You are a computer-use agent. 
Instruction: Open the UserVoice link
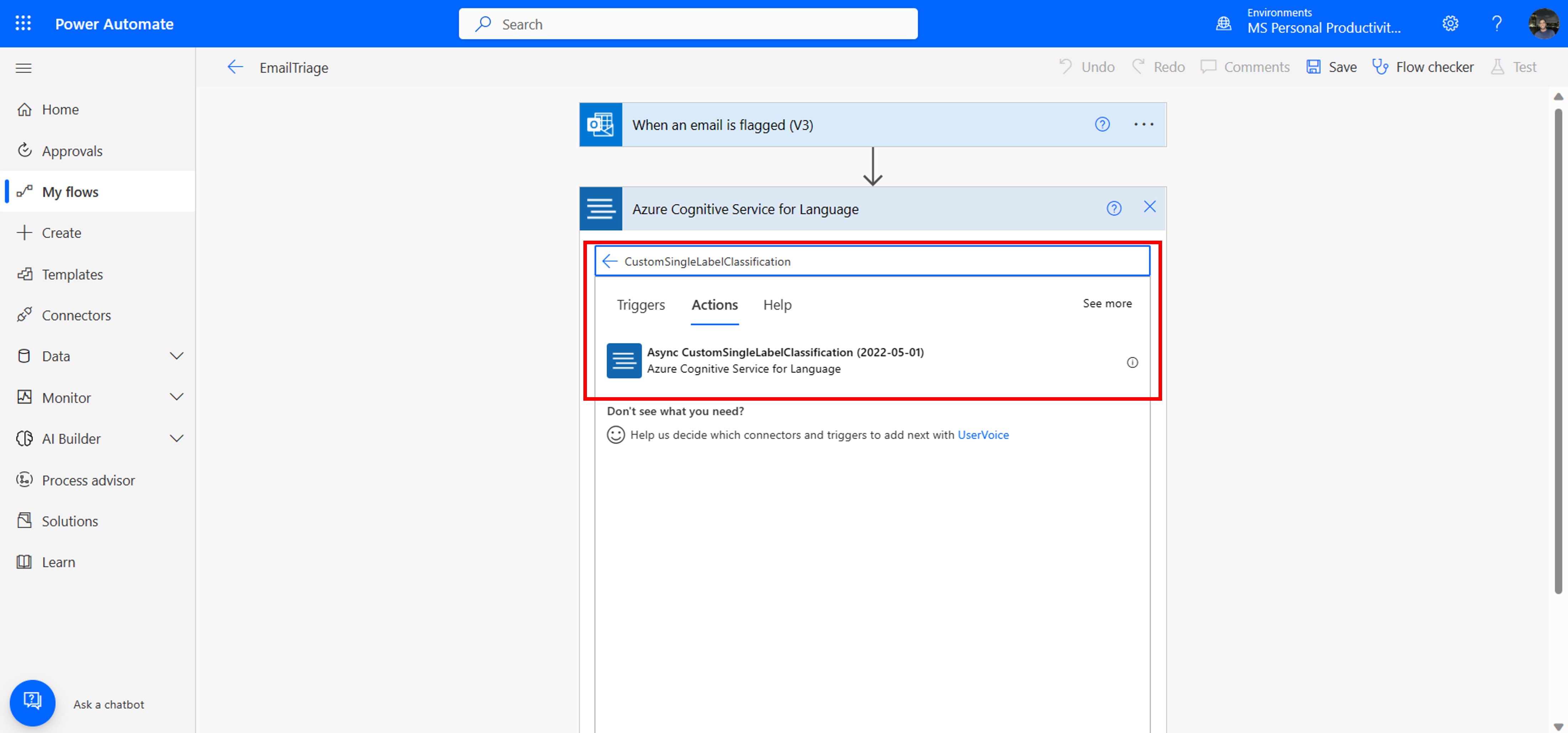pyautogui.click(x=982, y=435)
